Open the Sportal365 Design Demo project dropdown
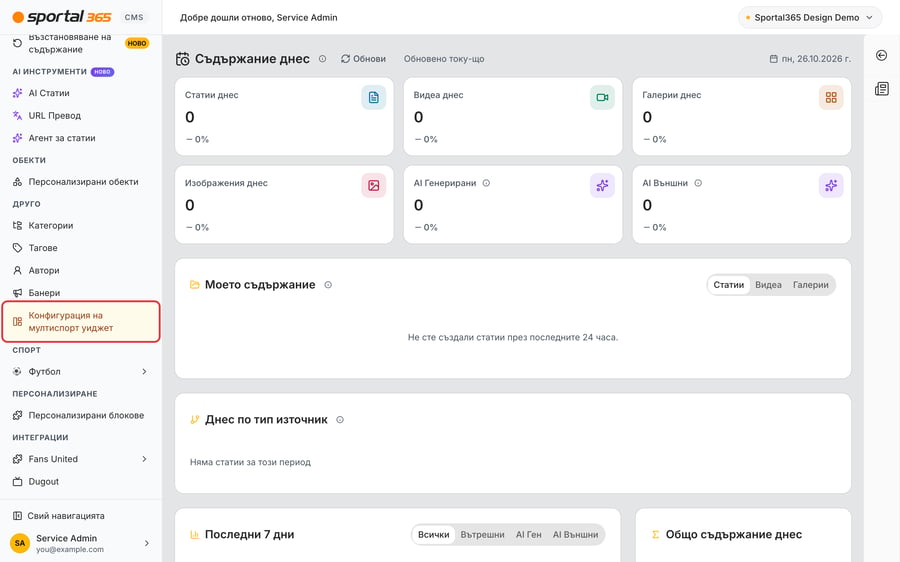Screen dimensions: 900x562 pyautogui.click(x=810, y=17)
